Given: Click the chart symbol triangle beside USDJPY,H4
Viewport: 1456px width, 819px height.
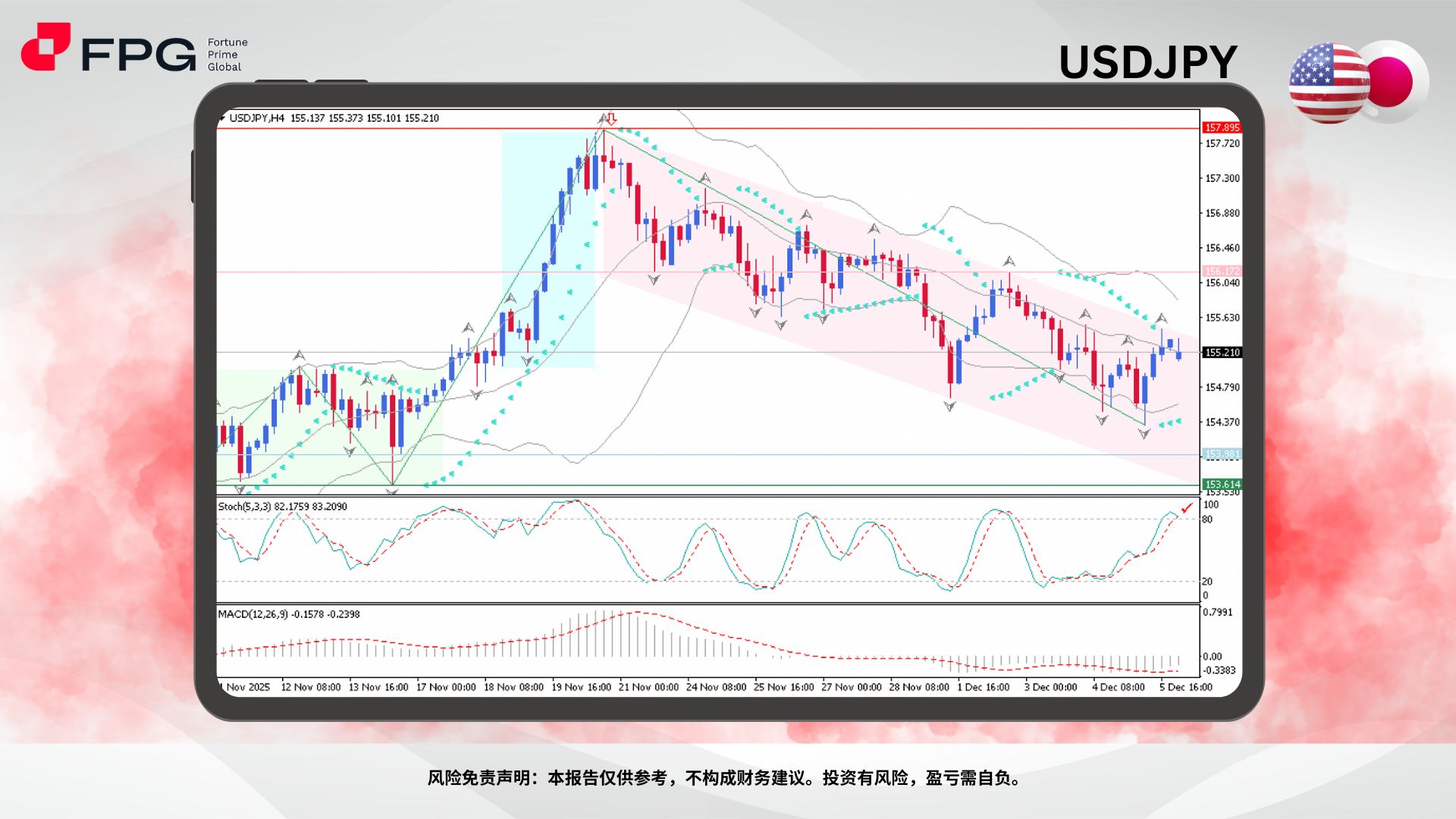Looking at the screenshot, I should [x=222, y=118].
